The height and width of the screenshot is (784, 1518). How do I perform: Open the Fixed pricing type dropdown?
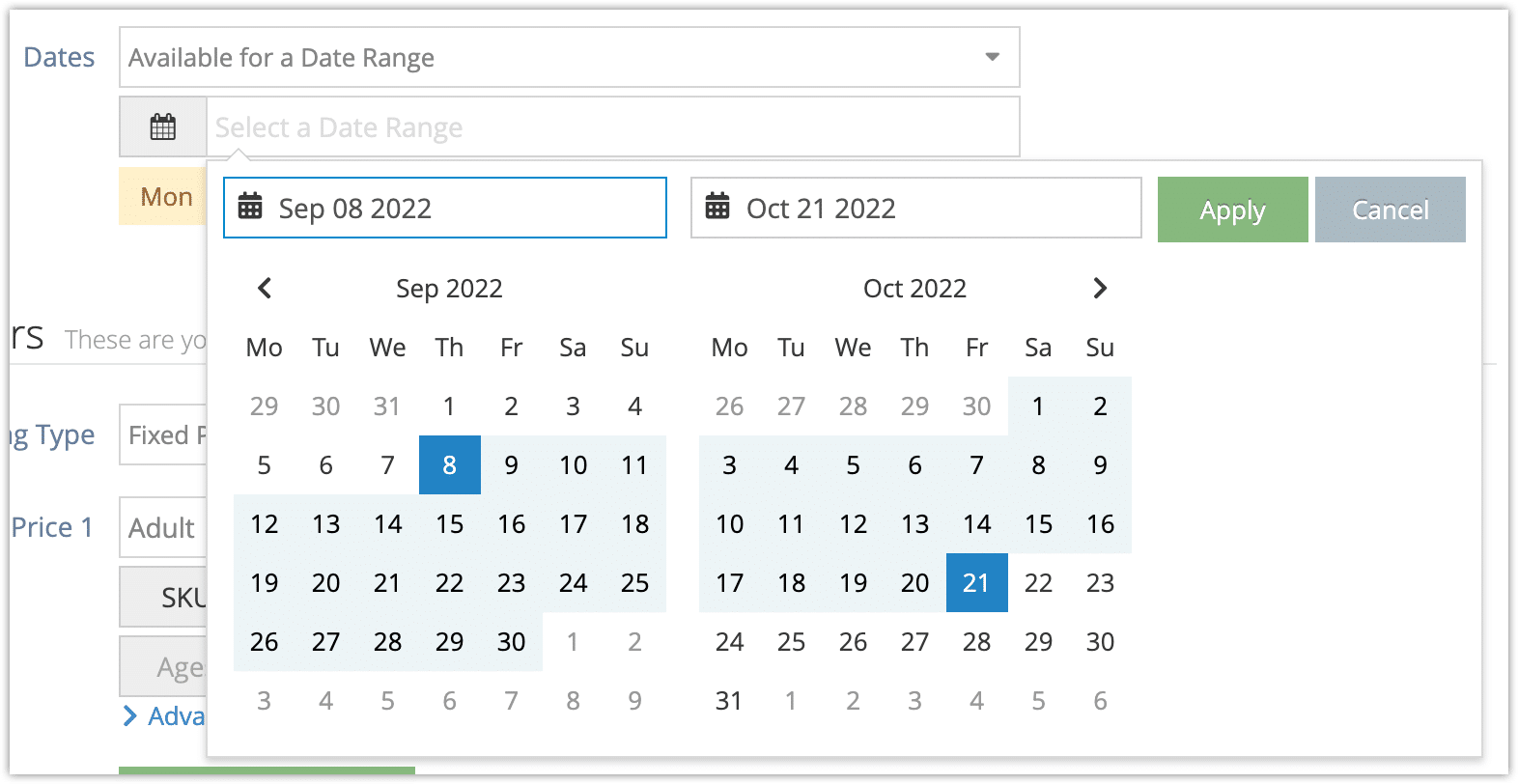tap(163, 434)
